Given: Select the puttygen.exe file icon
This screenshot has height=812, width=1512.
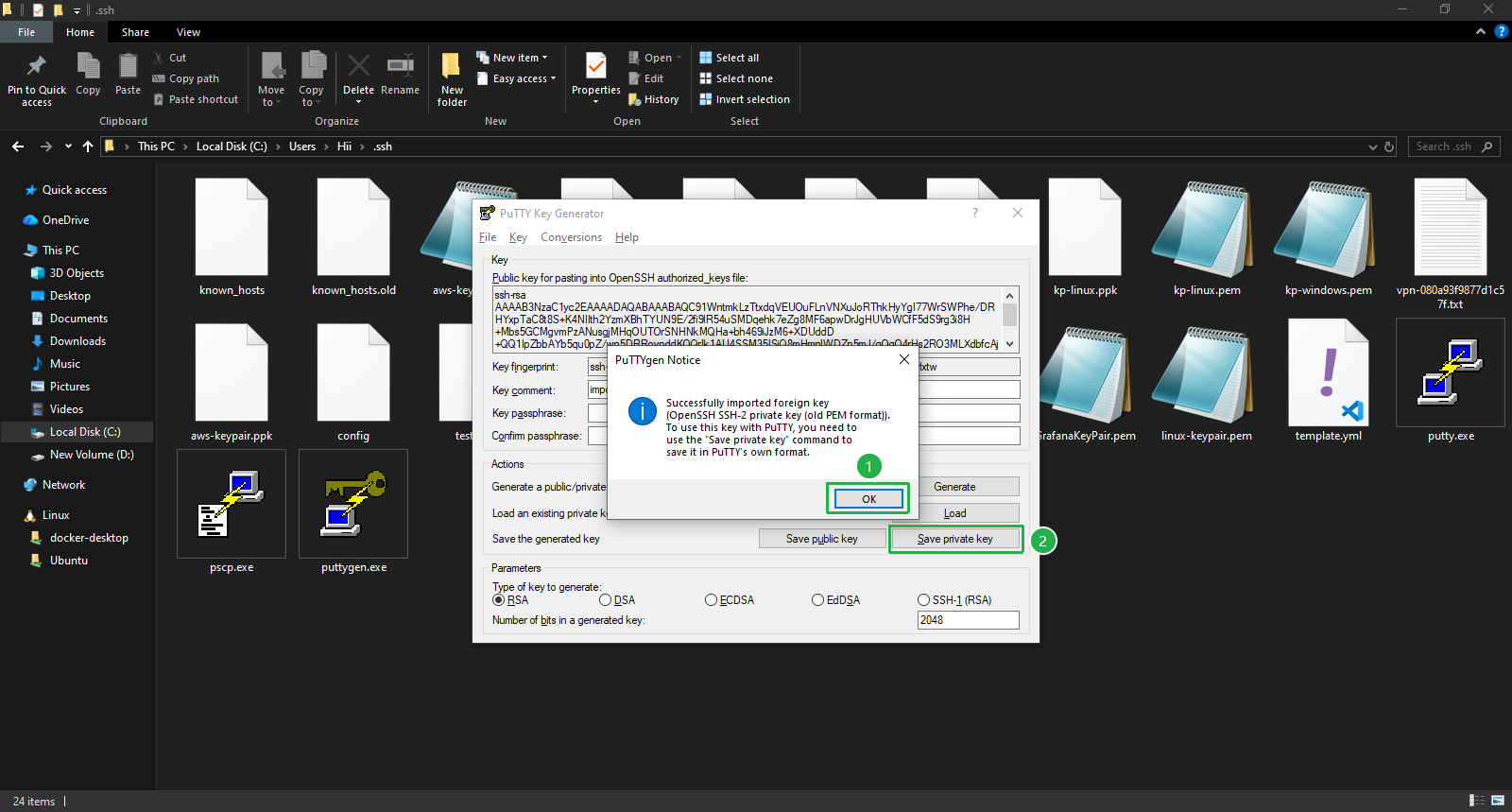Looking at the screenshot, I should (x=353, y=503).
